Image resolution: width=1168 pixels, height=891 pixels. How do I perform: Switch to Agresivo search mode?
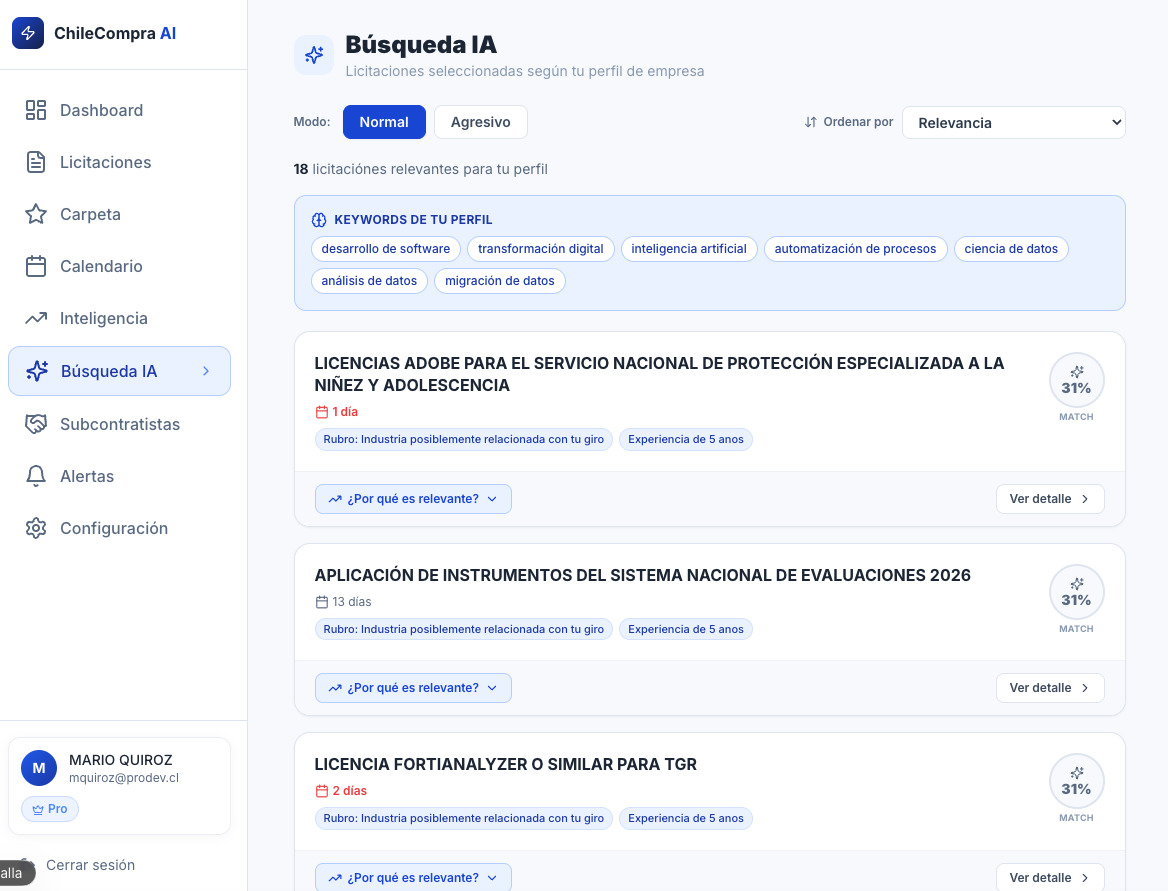pos(480,122)
